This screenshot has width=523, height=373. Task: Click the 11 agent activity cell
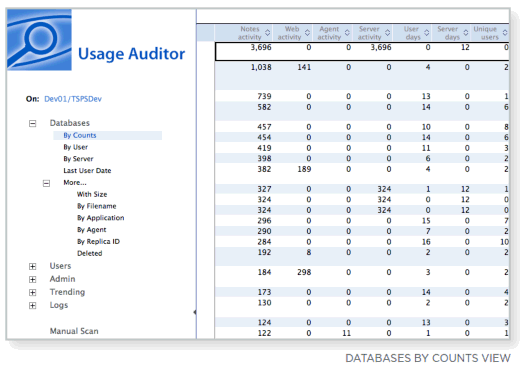click(x=347, y=333)
